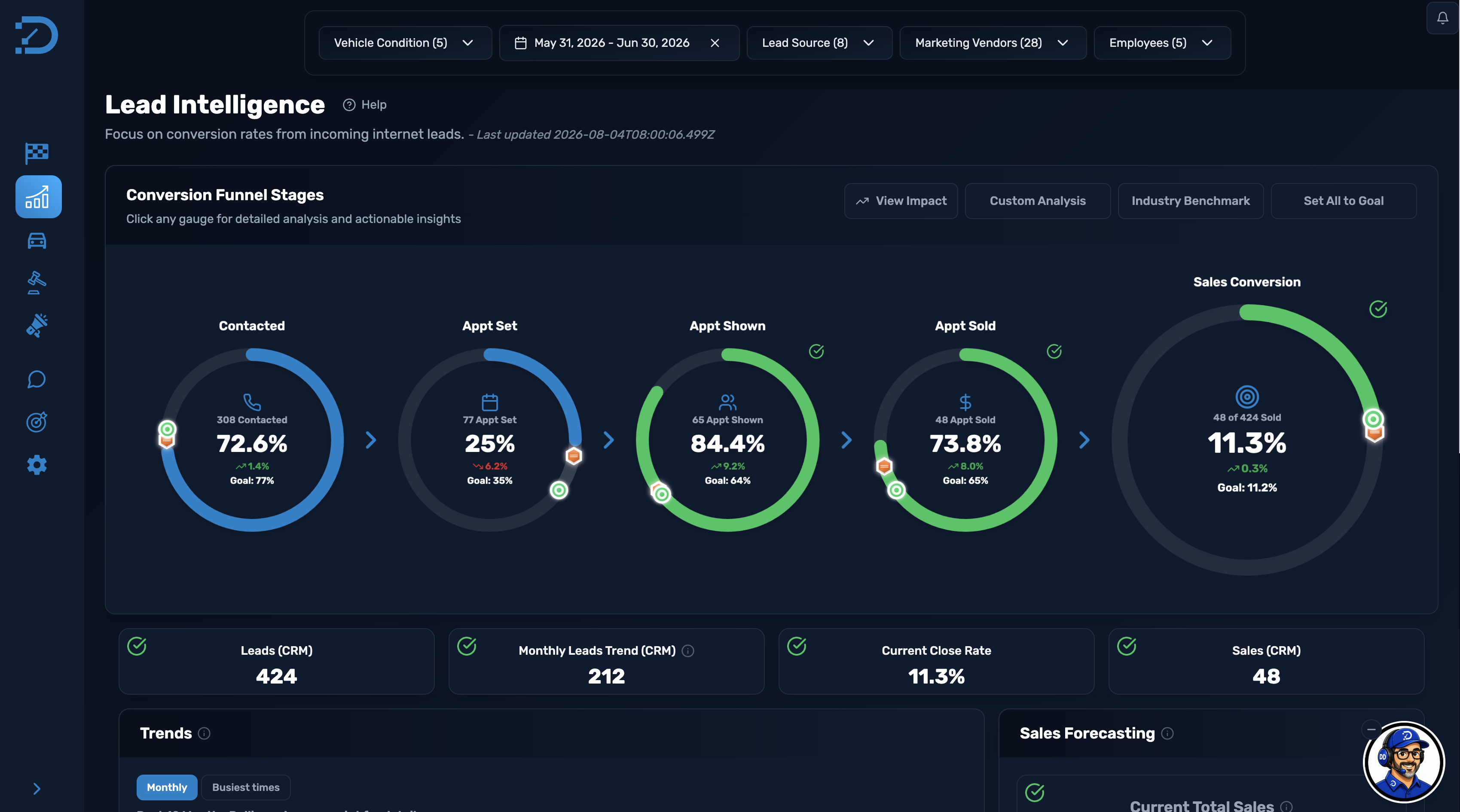Open the goals target sidebar icon
The image size is (1460, 812).
[x=37, y=422]
